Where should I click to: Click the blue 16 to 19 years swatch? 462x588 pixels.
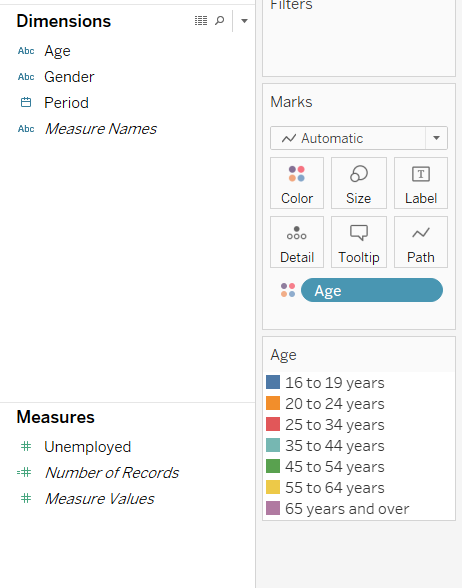tap(273, 382)
